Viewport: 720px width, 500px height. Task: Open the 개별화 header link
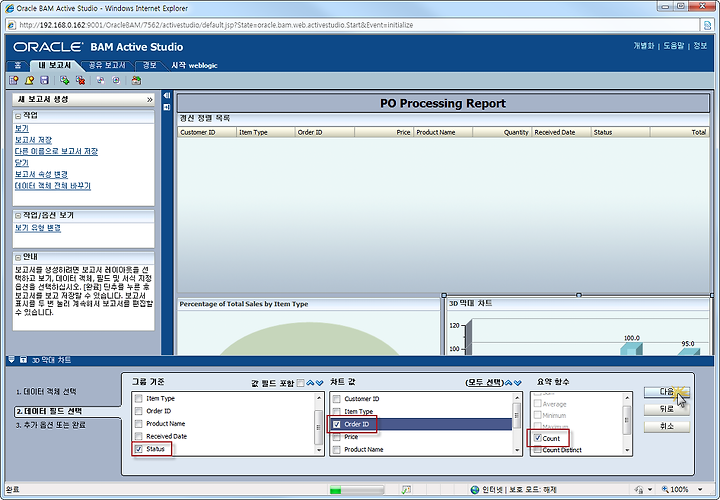click(x=643, y=46)
